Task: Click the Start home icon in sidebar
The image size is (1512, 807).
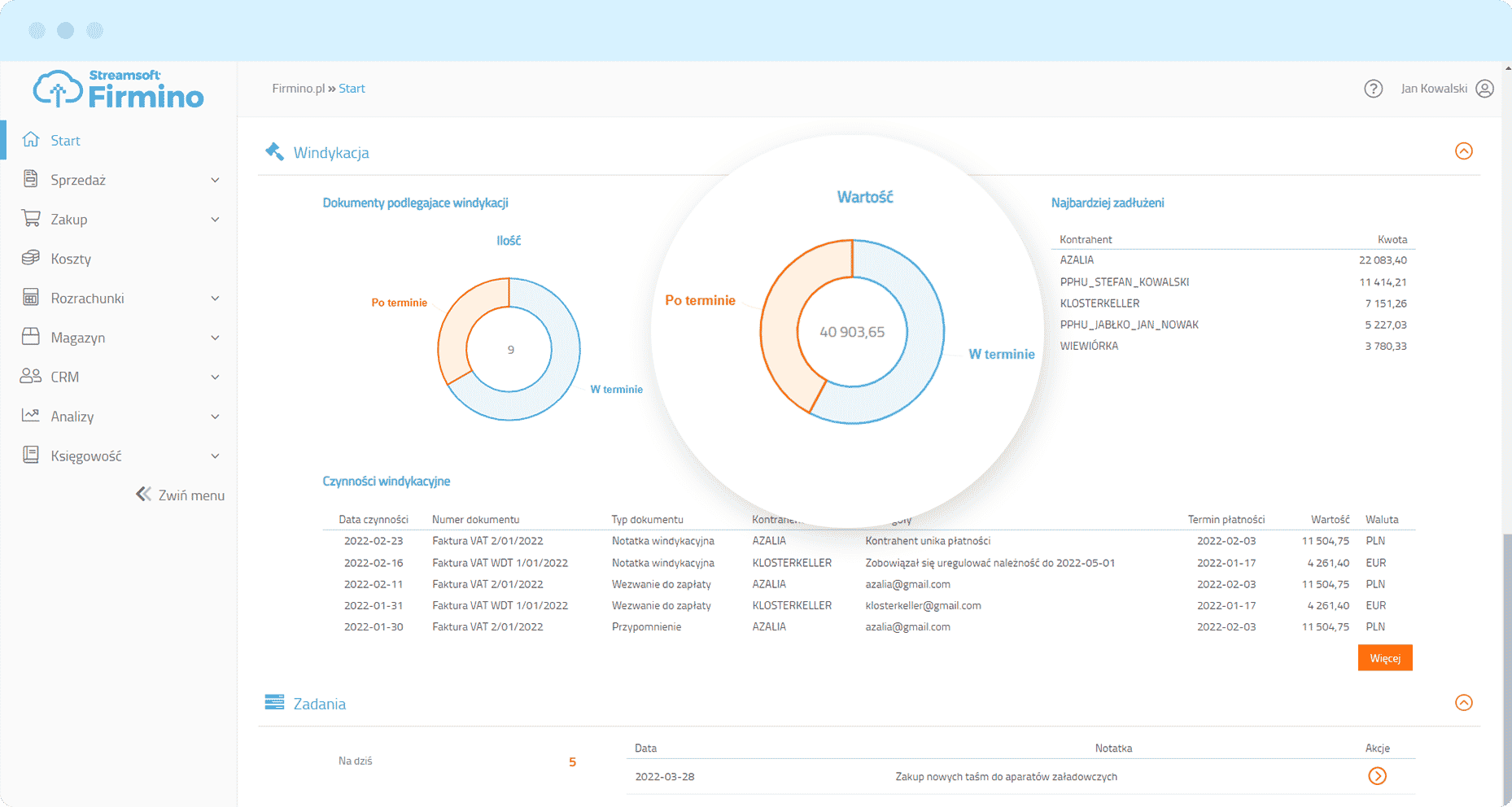Action: tap(31, 139)
